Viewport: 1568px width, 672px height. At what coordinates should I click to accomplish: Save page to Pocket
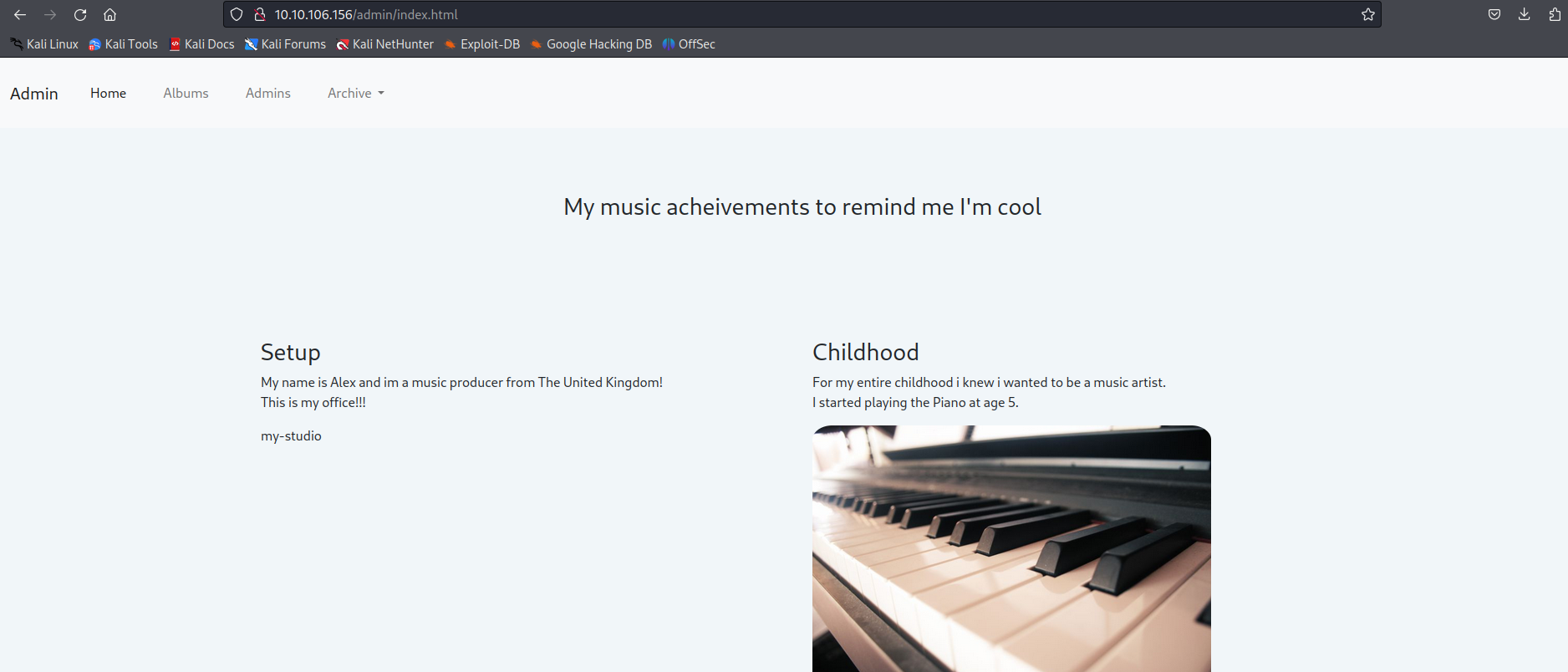point(1494,15)
